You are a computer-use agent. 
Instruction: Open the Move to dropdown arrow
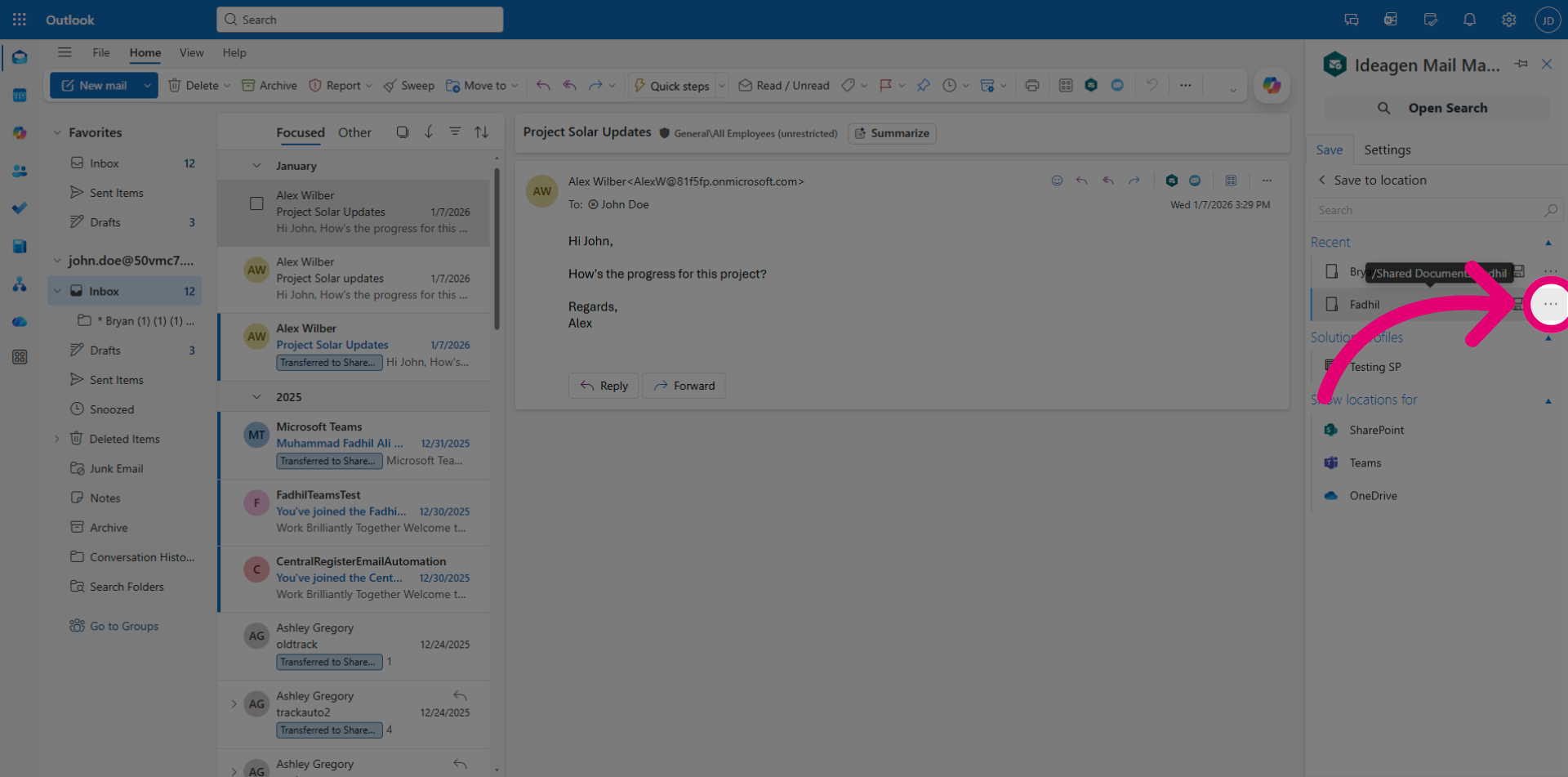tap(514, 86)
